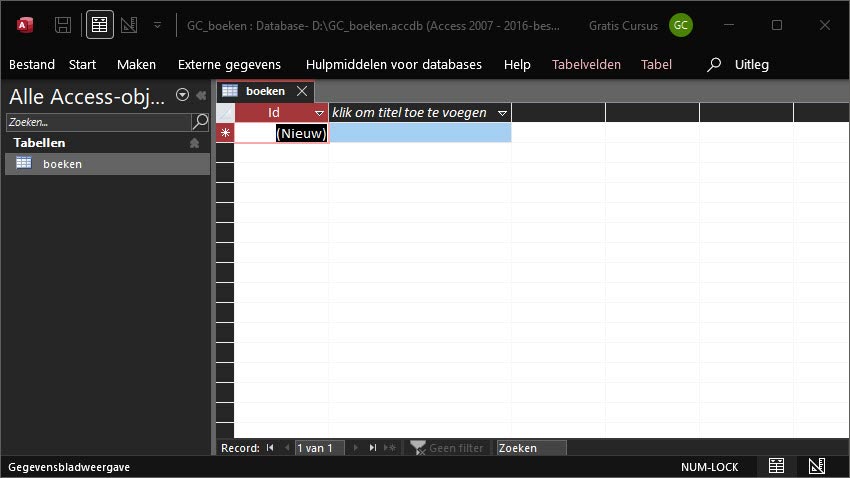
Task: Click the current record box '1 van 1'
Action: click(x=320, y=448)
